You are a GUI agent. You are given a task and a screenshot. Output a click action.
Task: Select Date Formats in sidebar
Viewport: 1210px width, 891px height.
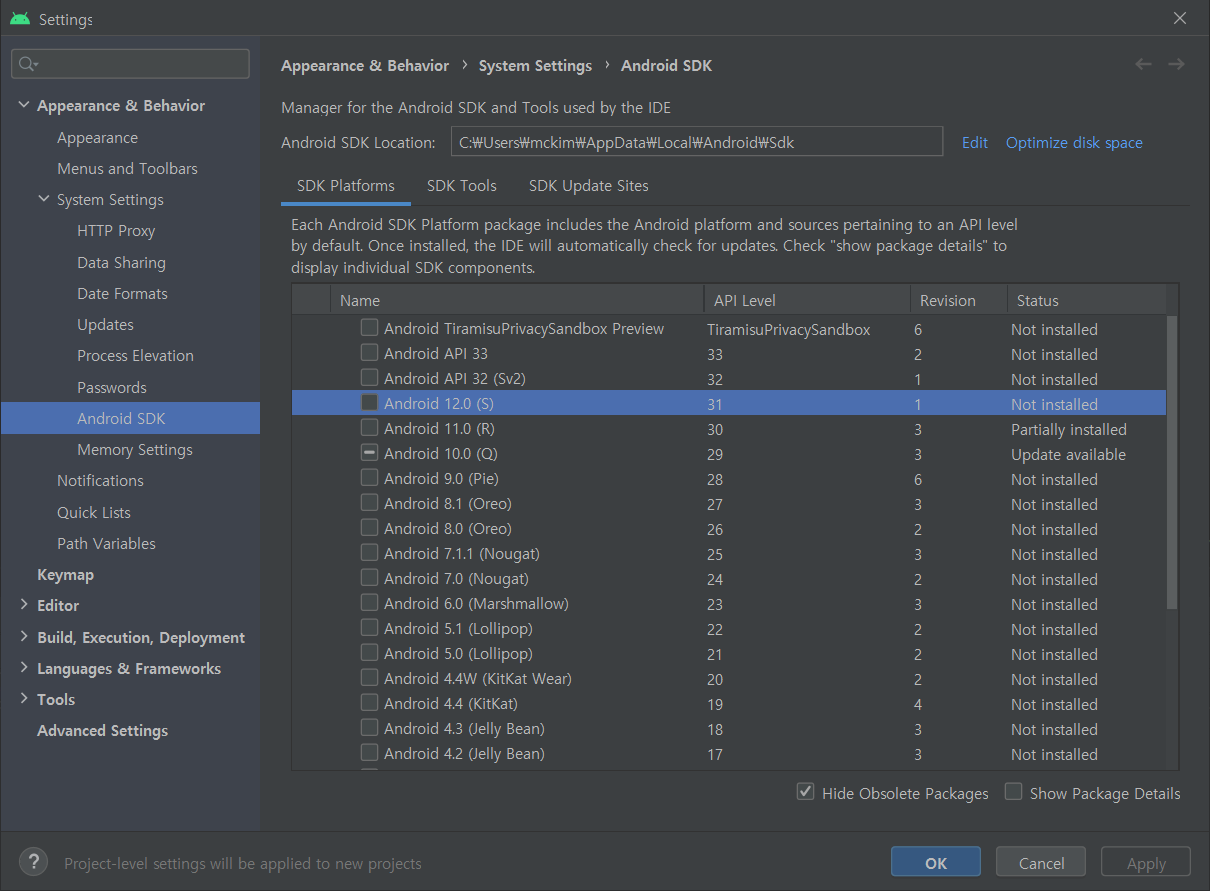pyautogui.click(x=122, y=293)
